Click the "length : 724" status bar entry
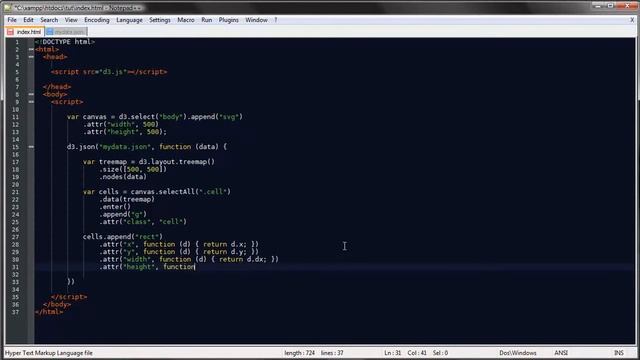The height and width of the screenshot is (360, 640). [299, 353]
